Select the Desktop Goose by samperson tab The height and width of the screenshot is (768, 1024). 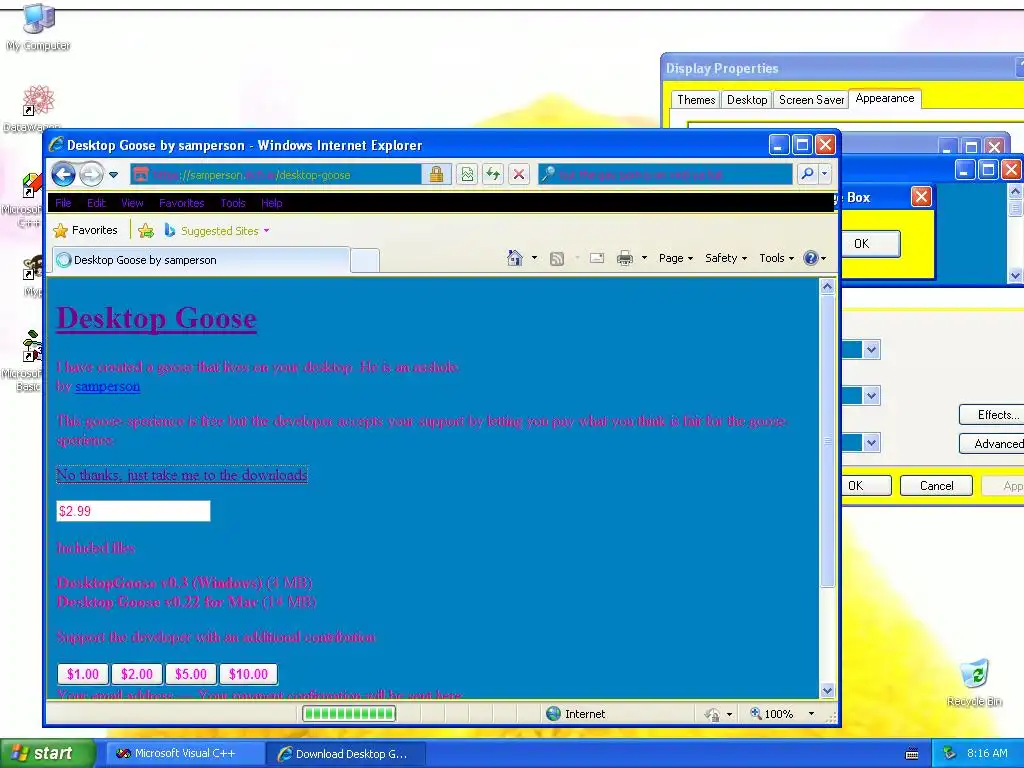click(200, 260)
